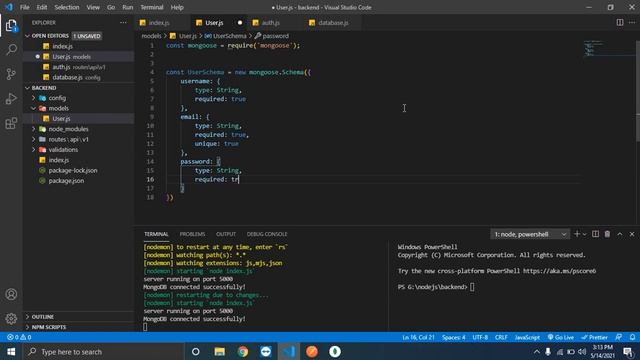Open Explorer views and more actions ellipsis
The image size is (640, 360).
pyautogui.click(x=123, y=23)
